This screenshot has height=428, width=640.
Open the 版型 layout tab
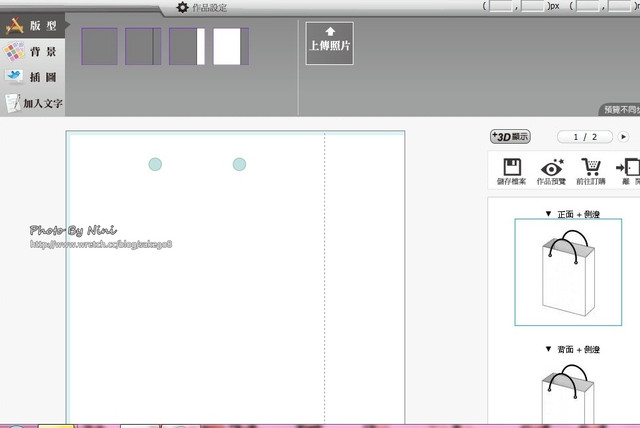click(32, 26)
